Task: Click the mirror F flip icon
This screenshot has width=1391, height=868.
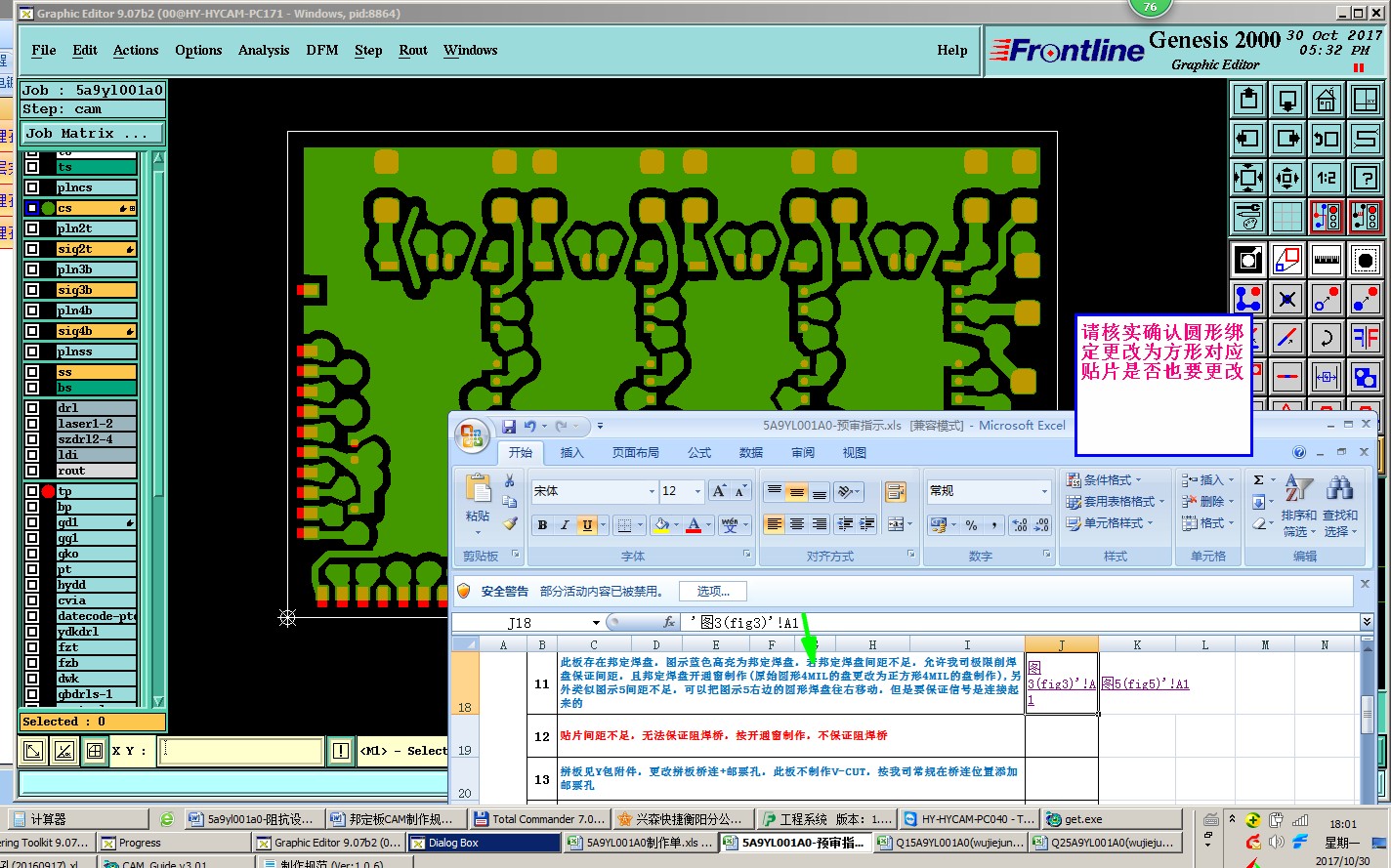Action: [x=1366, y=338]
